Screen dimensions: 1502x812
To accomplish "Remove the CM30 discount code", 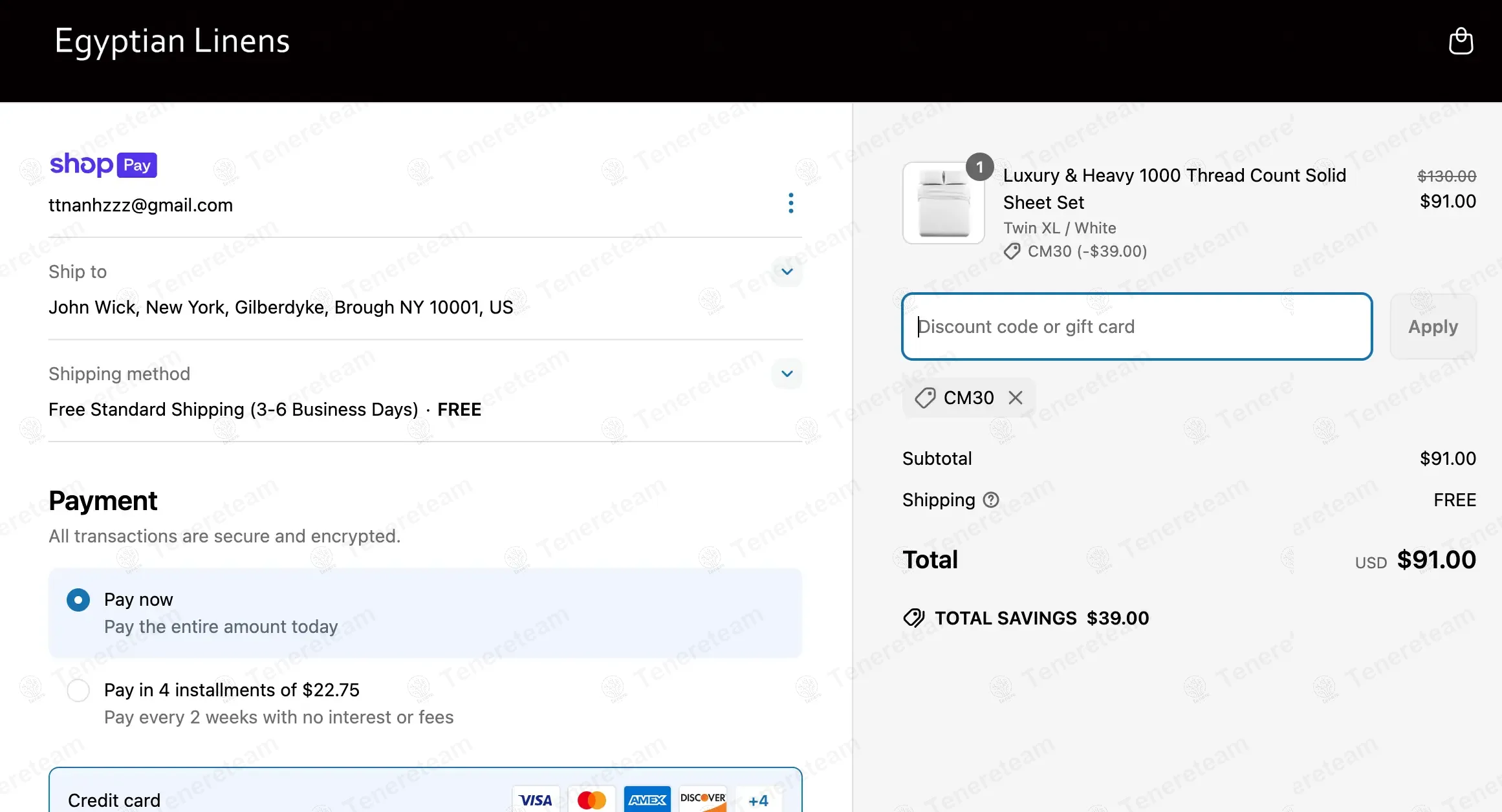I will pyautogui.click(x=1016, y=398).
